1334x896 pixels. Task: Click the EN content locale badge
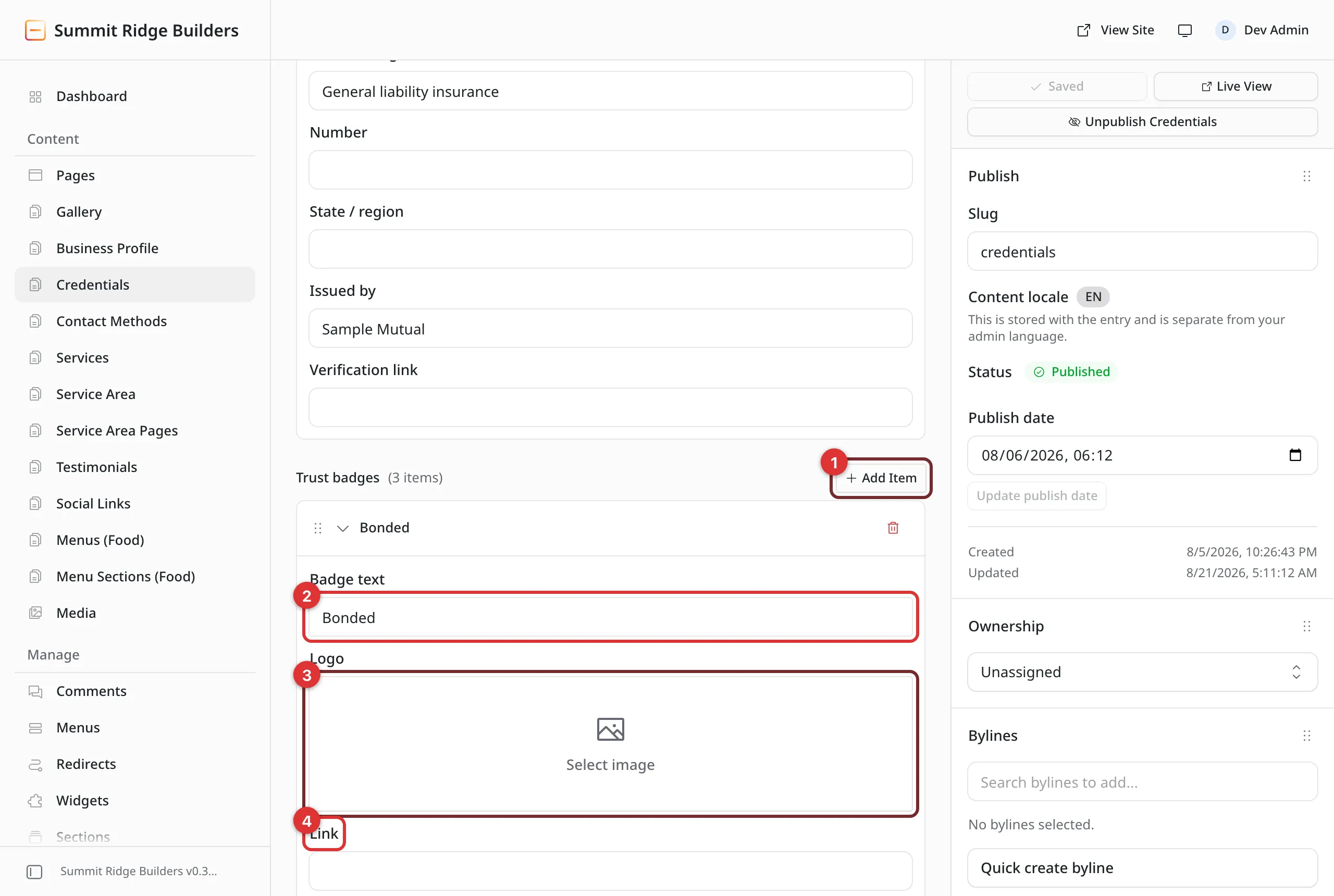pyautogui.click(x=1093, y=297)
